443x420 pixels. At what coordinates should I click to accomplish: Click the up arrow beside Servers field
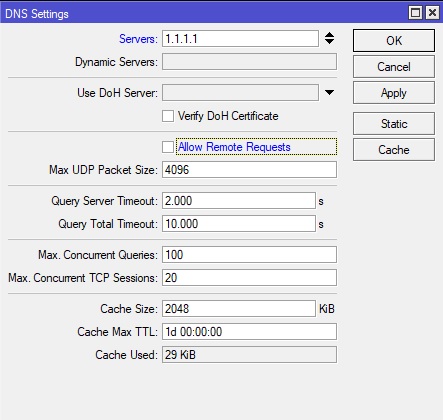329,35
